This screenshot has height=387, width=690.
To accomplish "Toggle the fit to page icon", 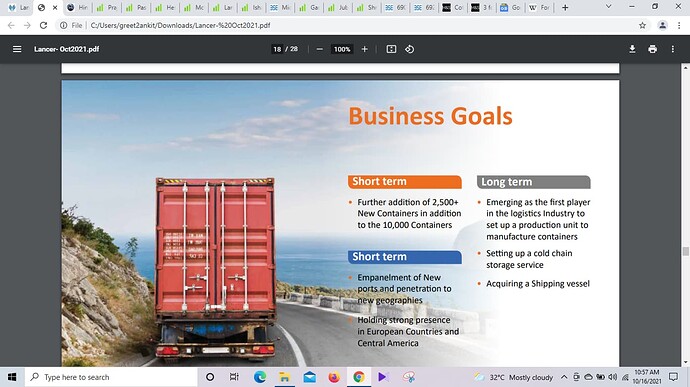I will pyautogui.click(x=391, y=49).
